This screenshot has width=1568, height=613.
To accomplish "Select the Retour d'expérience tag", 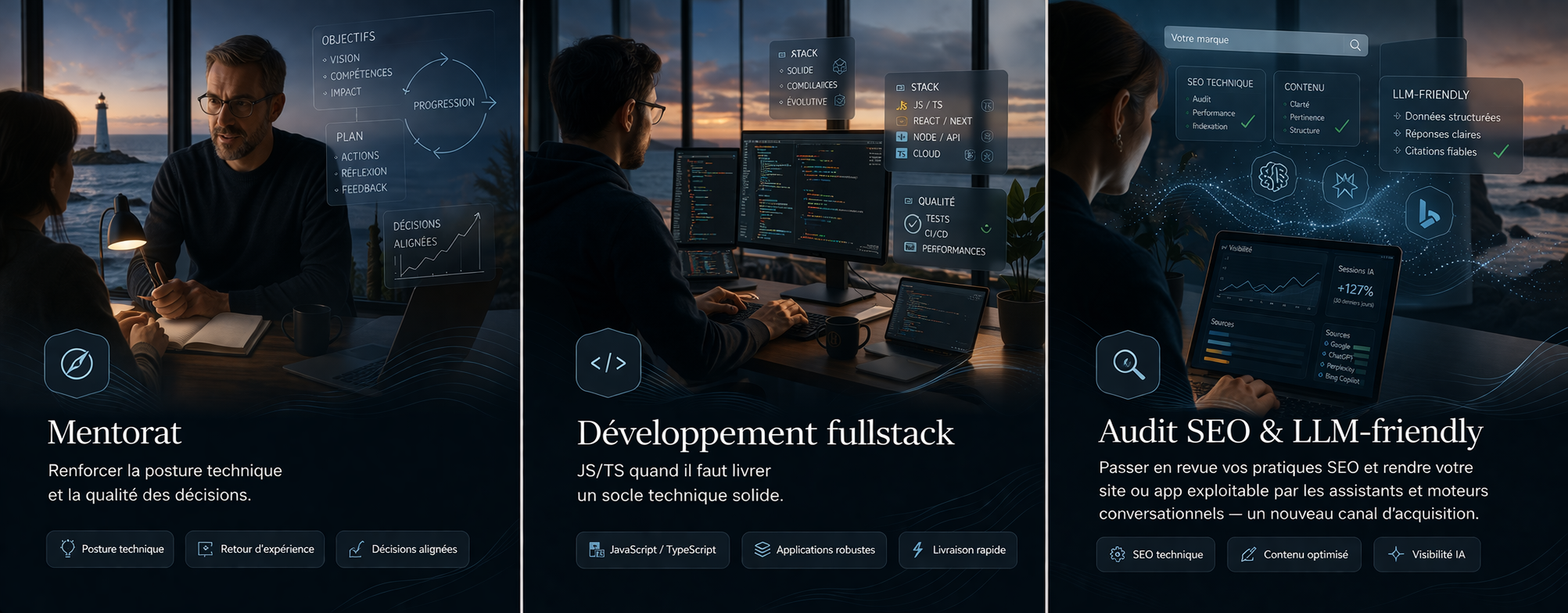I will pos(255,549).
